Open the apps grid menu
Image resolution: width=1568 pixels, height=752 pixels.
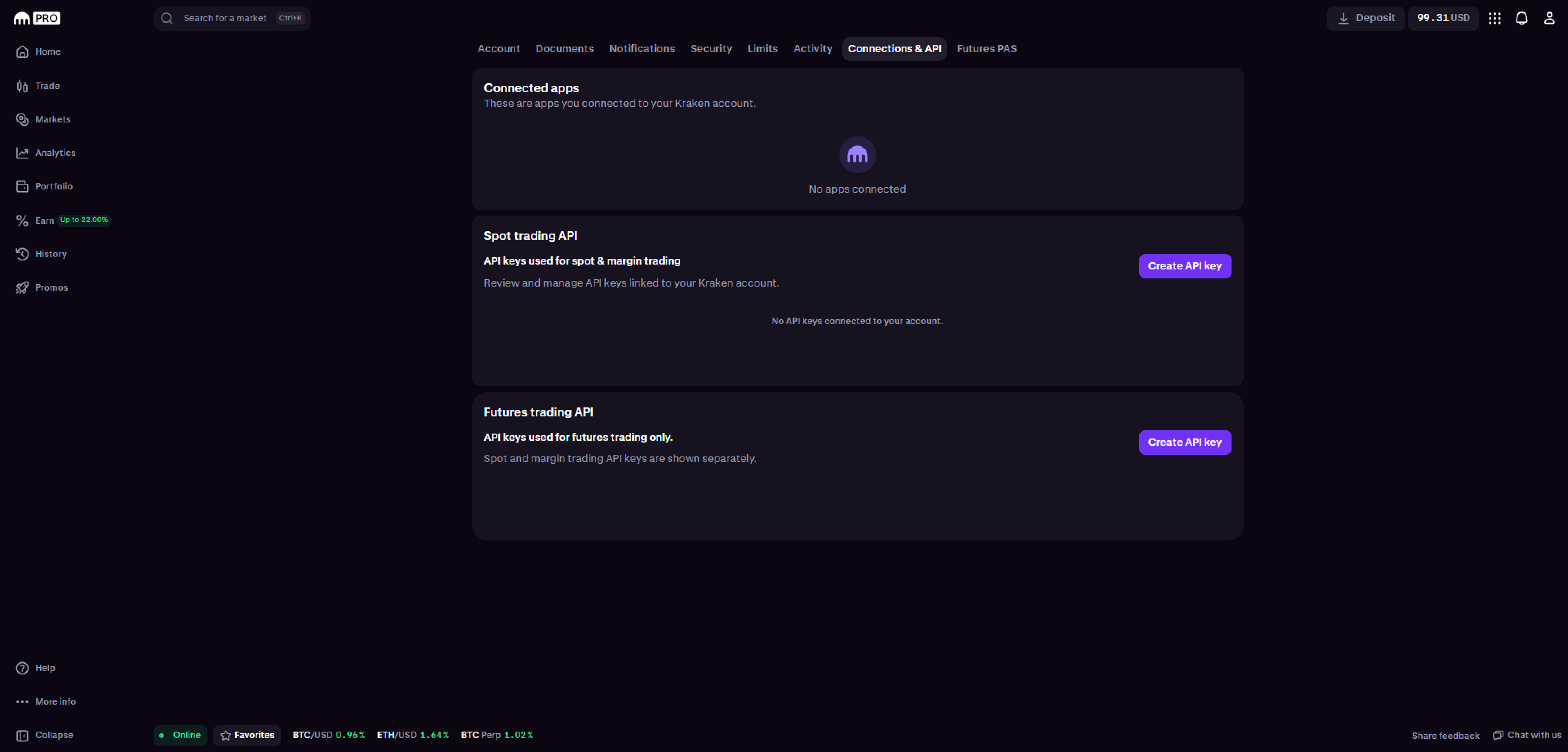1494,18
